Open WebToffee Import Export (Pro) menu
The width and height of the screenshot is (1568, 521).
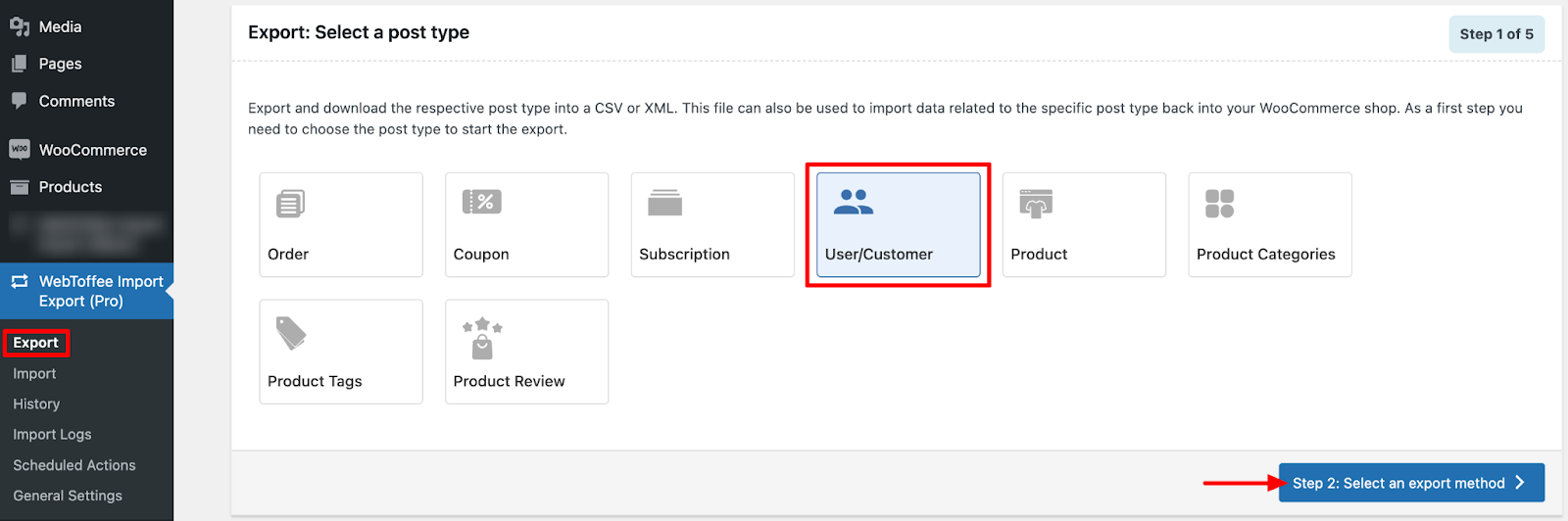coord(86,291)
